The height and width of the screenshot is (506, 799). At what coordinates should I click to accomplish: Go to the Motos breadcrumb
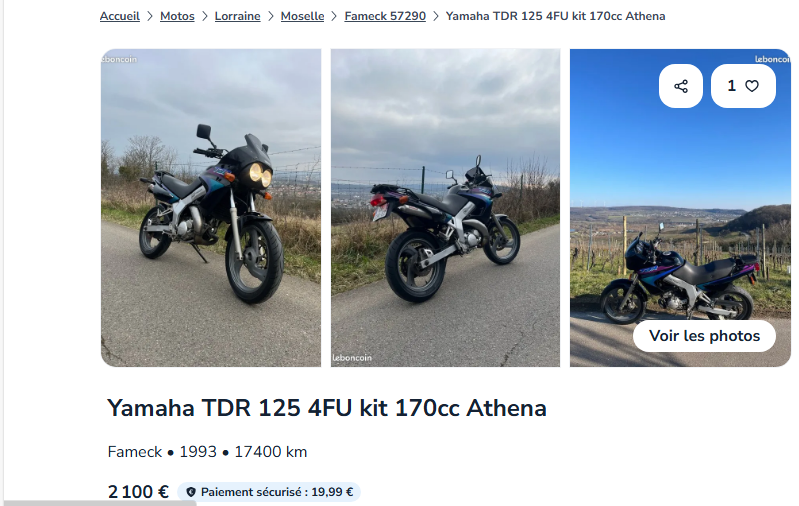coord(177,16)
